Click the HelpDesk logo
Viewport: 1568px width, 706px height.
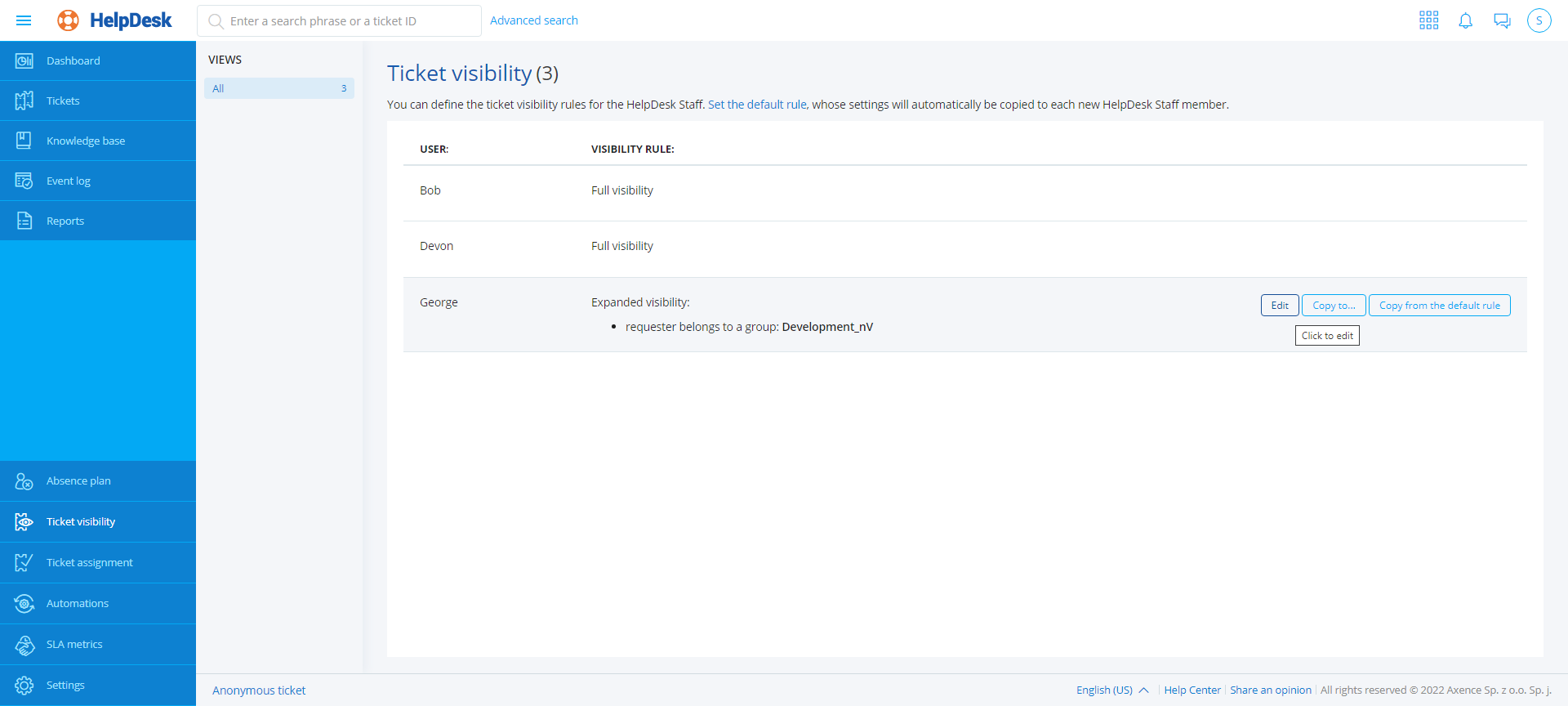pos(115,20)
